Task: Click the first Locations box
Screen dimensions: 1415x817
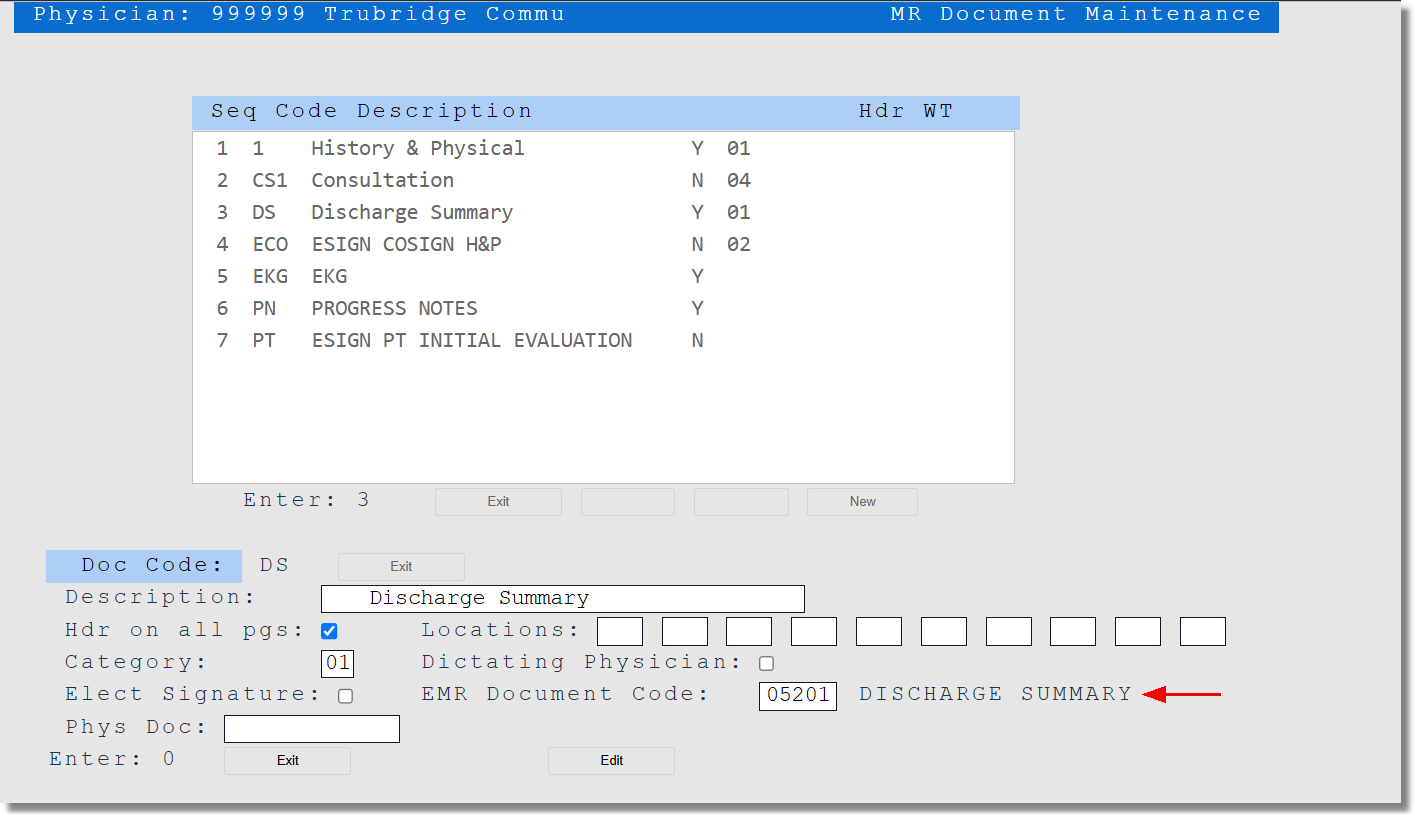Action: coord(620,631)
